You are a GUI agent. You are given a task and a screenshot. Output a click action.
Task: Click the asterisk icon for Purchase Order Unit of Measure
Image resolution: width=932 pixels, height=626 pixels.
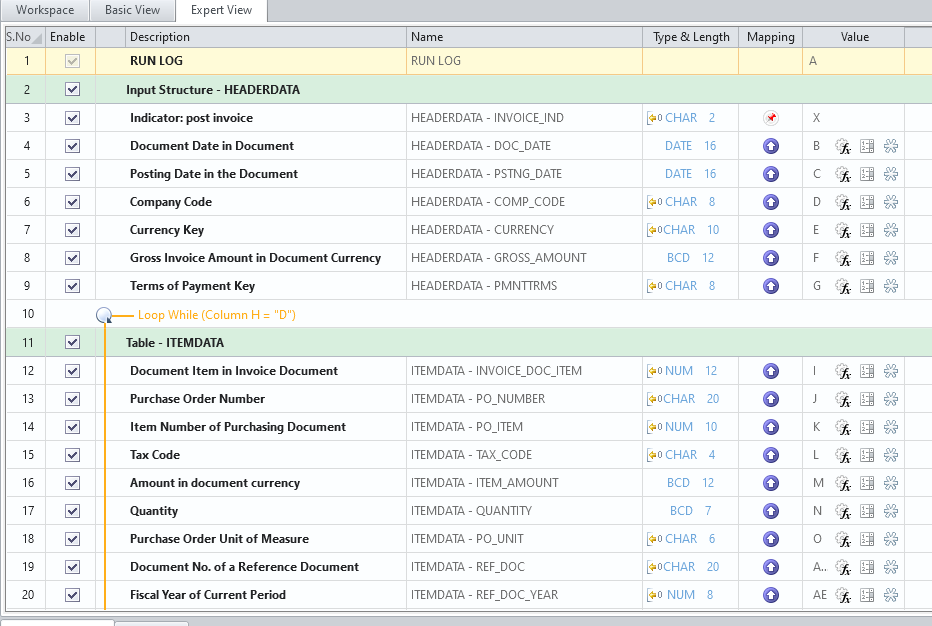tap(890, 539)
